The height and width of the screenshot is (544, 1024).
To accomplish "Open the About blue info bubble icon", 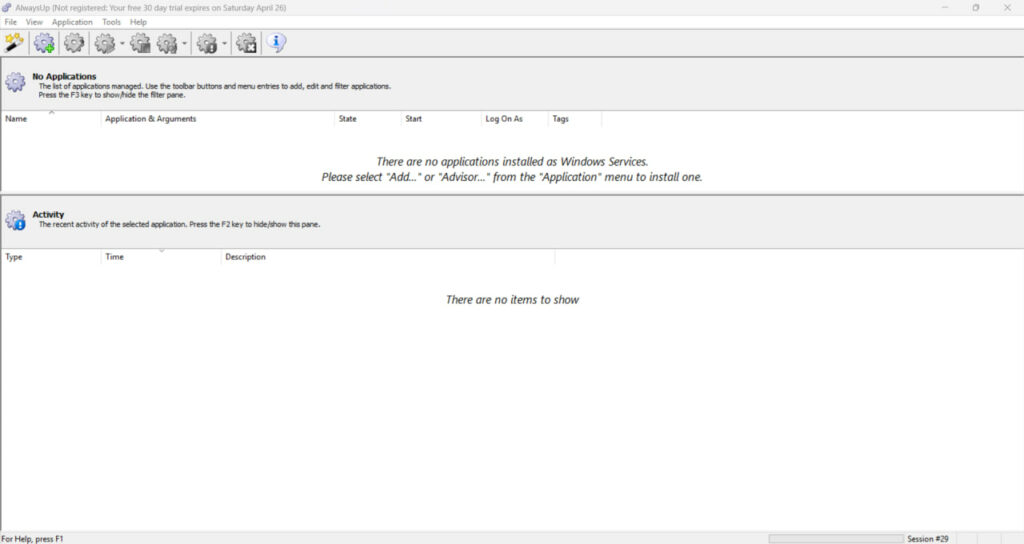I will [x=276, y=43].
